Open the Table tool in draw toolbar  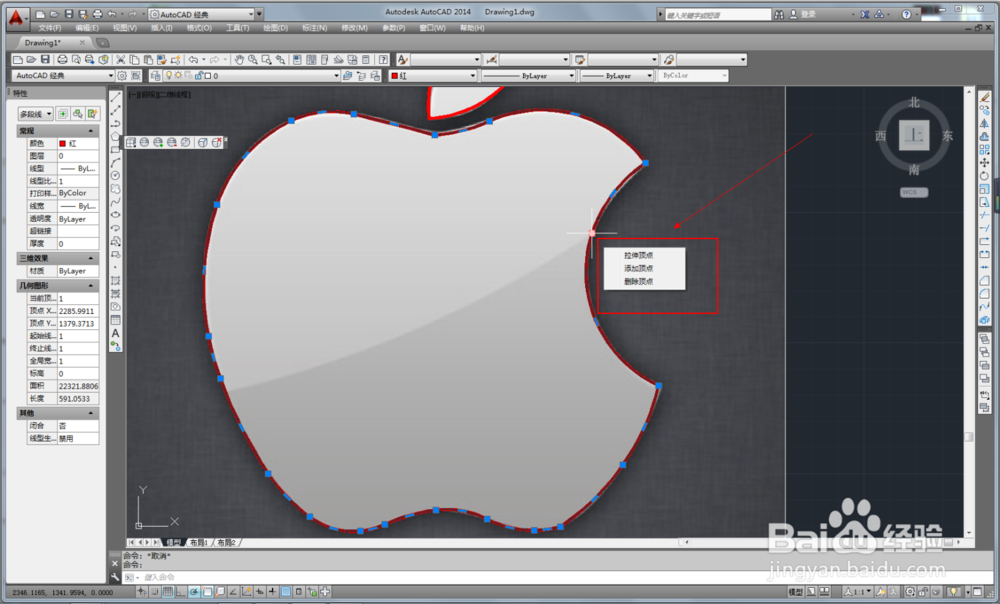[115, 320]
